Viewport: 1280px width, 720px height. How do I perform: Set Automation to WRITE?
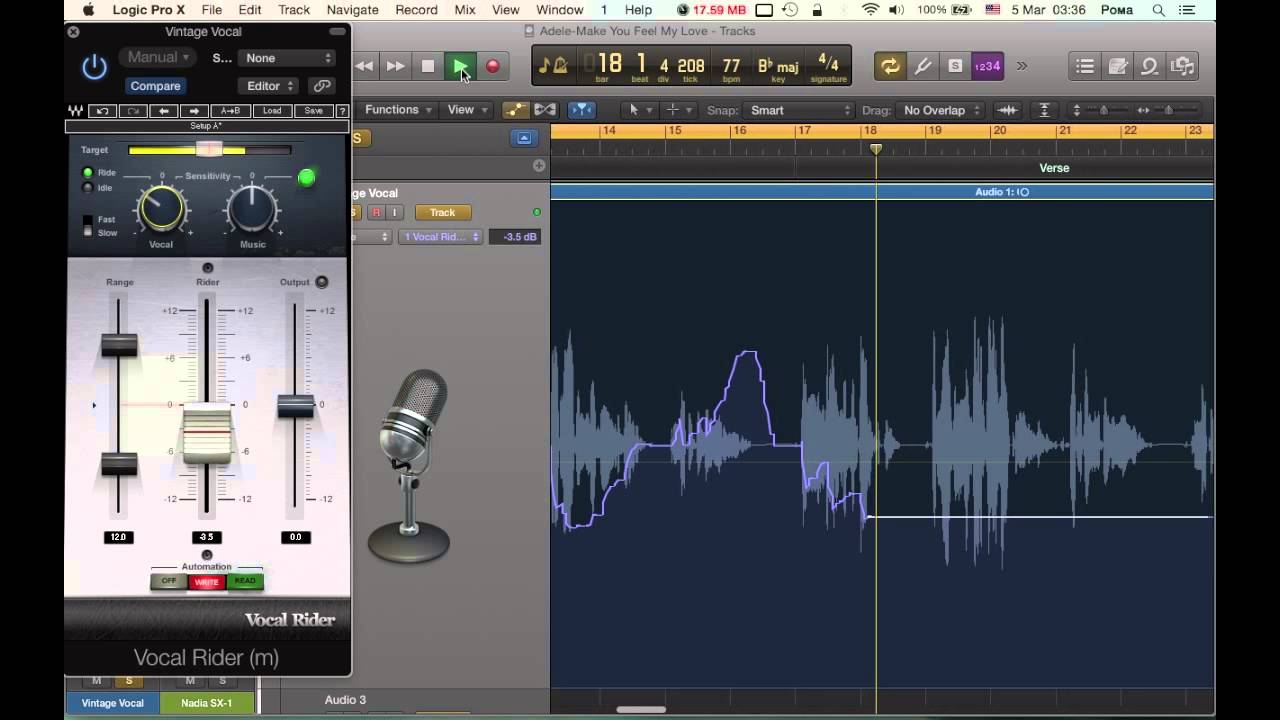(207, 582)
